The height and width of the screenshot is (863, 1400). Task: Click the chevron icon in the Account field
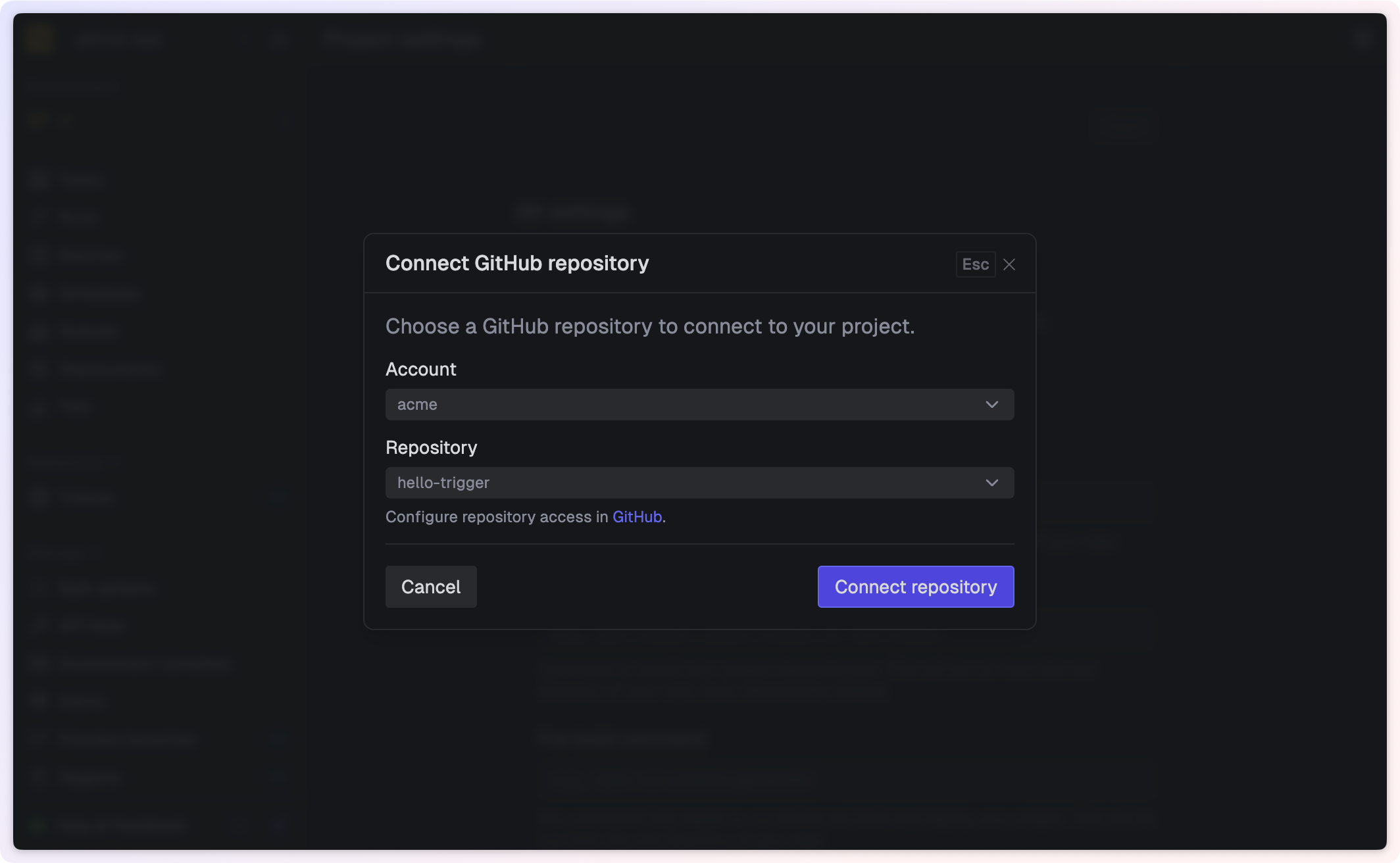coord(991,405)
